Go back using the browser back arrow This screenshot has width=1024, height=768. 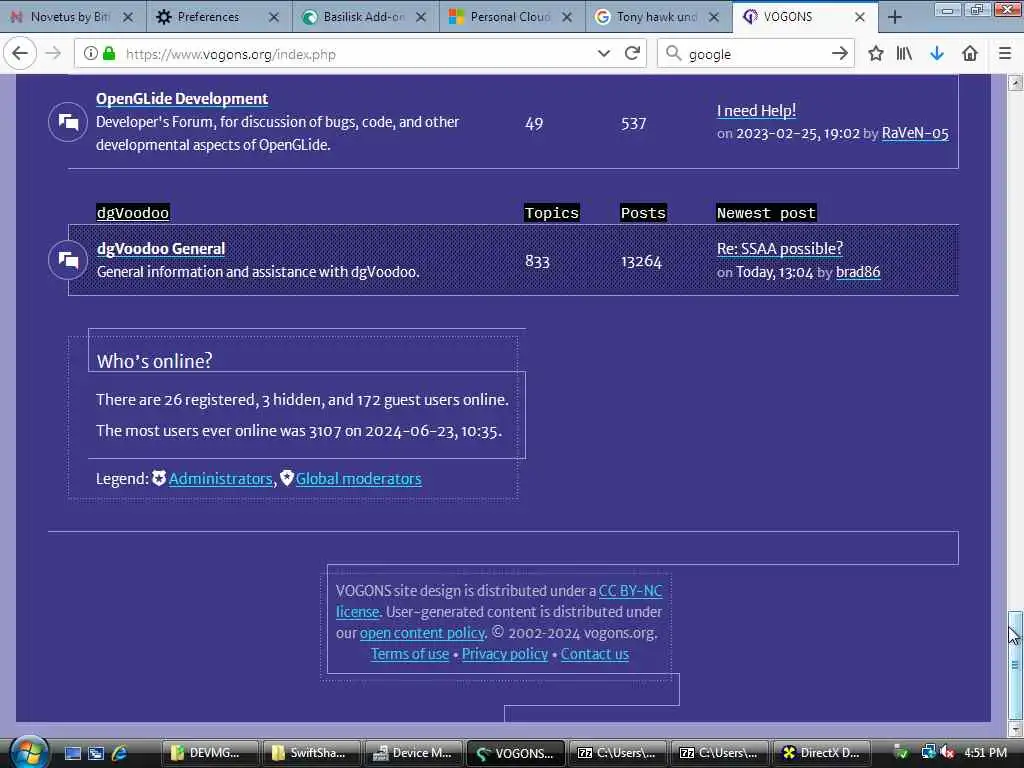[20, 54]
